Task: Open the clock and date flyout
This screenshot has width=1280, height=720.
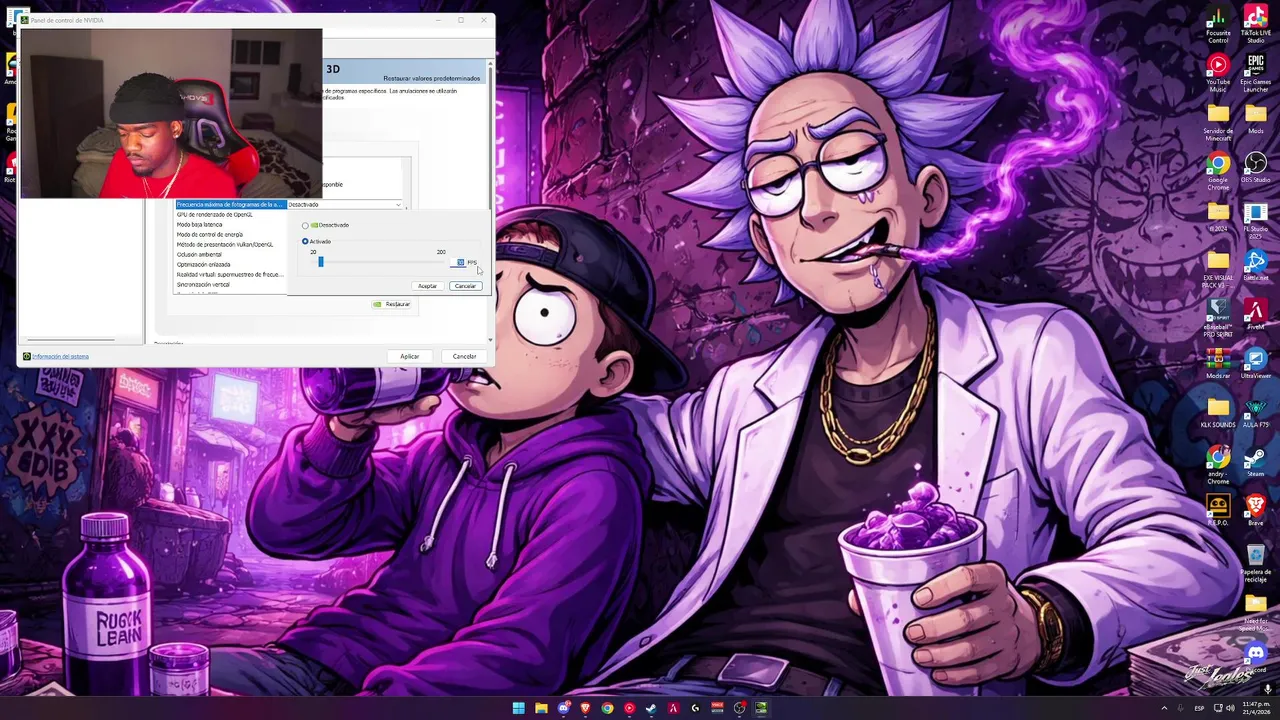Action: [1255, 708]
